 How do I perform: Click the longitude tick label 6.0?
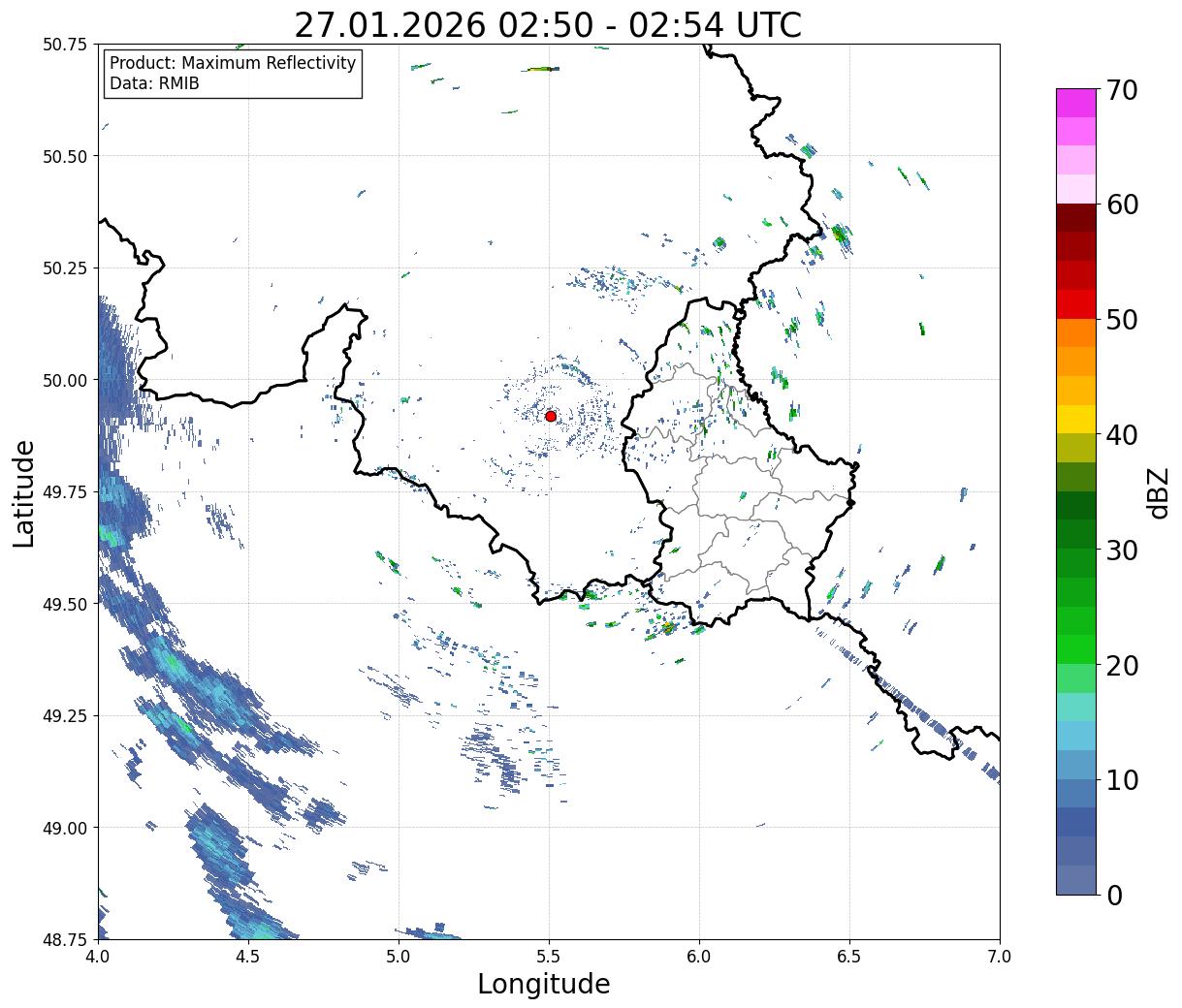coord(699,957)
